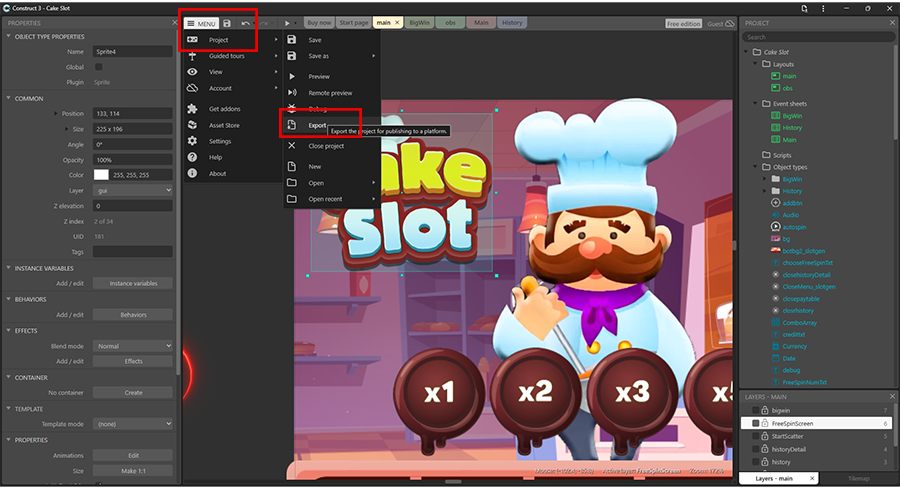Open Settings with the gear icon
Image resolution: width=900 pixels, height=489 pixels.
(x=192, y=141)
